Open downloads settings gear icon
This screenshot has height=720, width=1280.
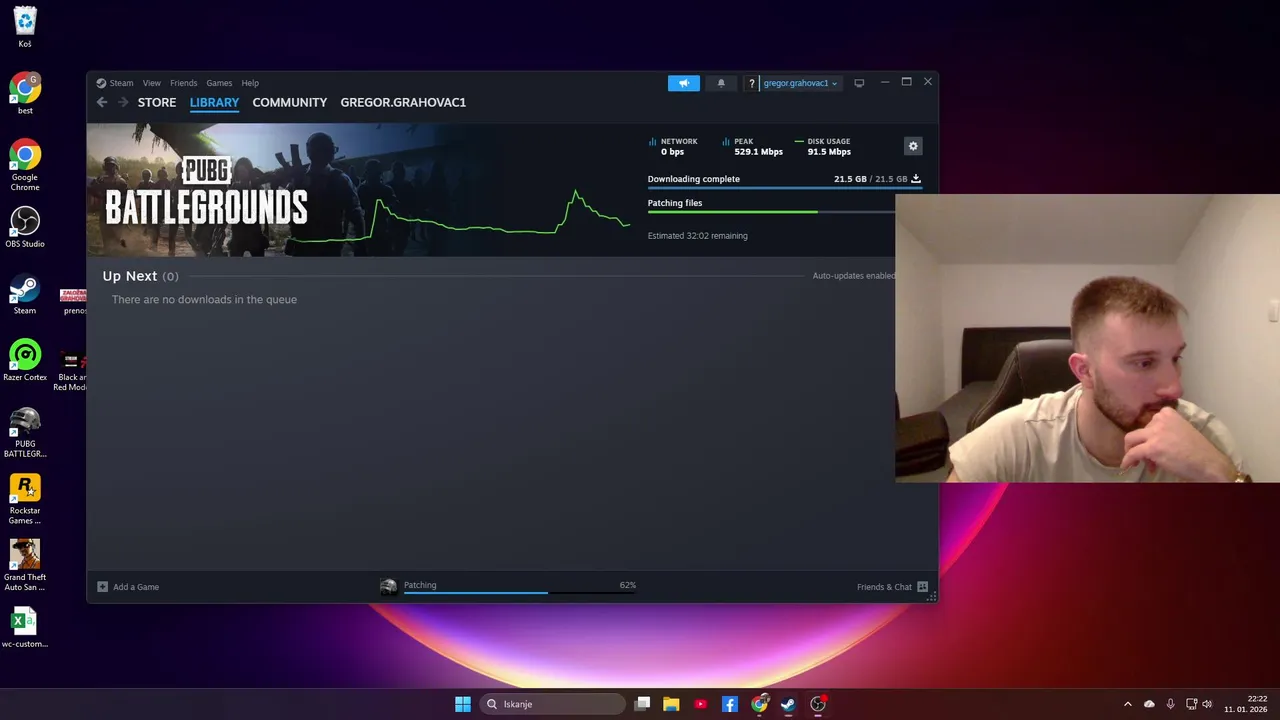pyautogui.click(x=913, y=146)
